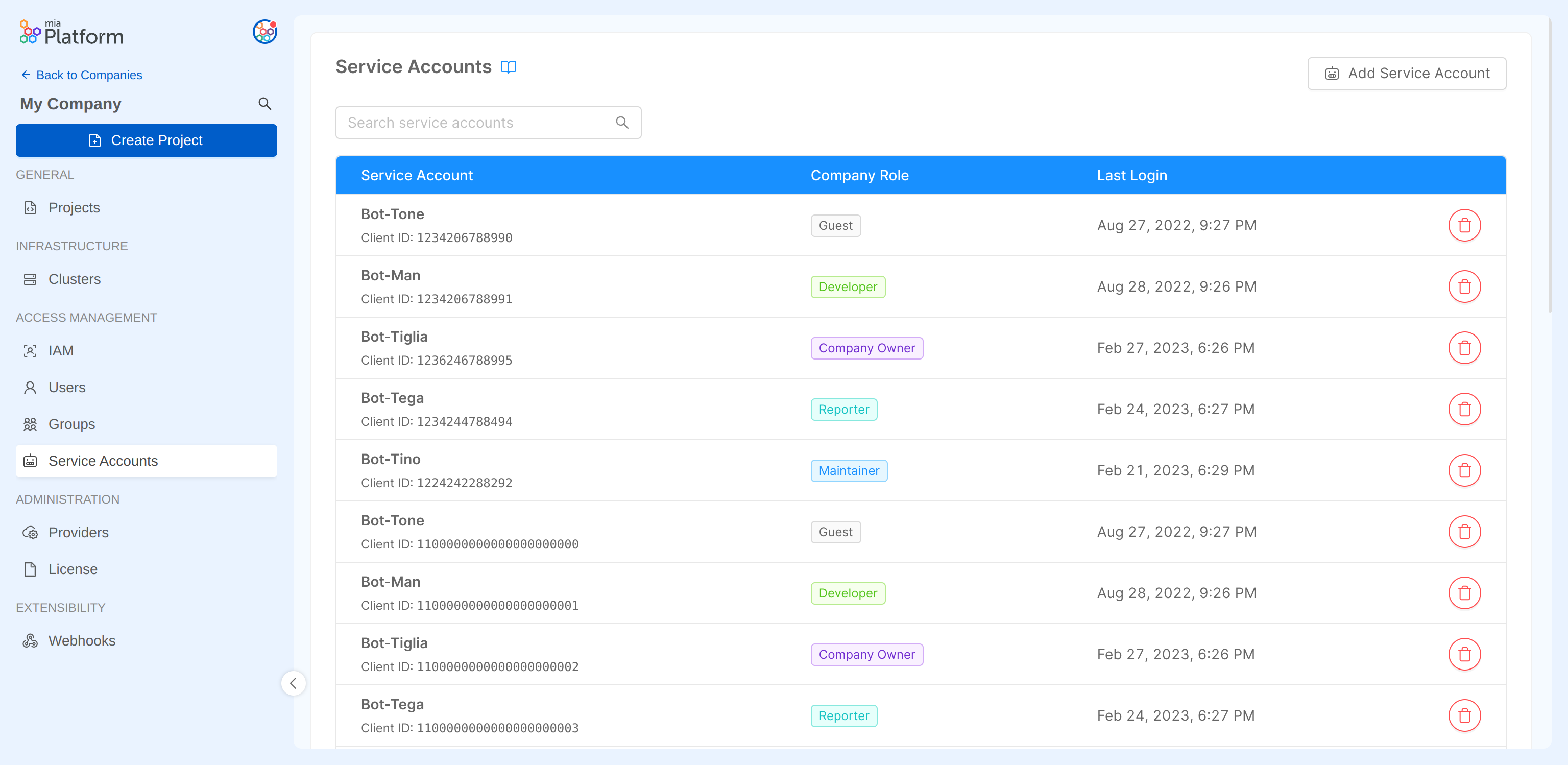This screenshot has width=1568, height=765.
Task: Click the Add Service Account button
Action: pyautogui.click(x=1407, y=73)
